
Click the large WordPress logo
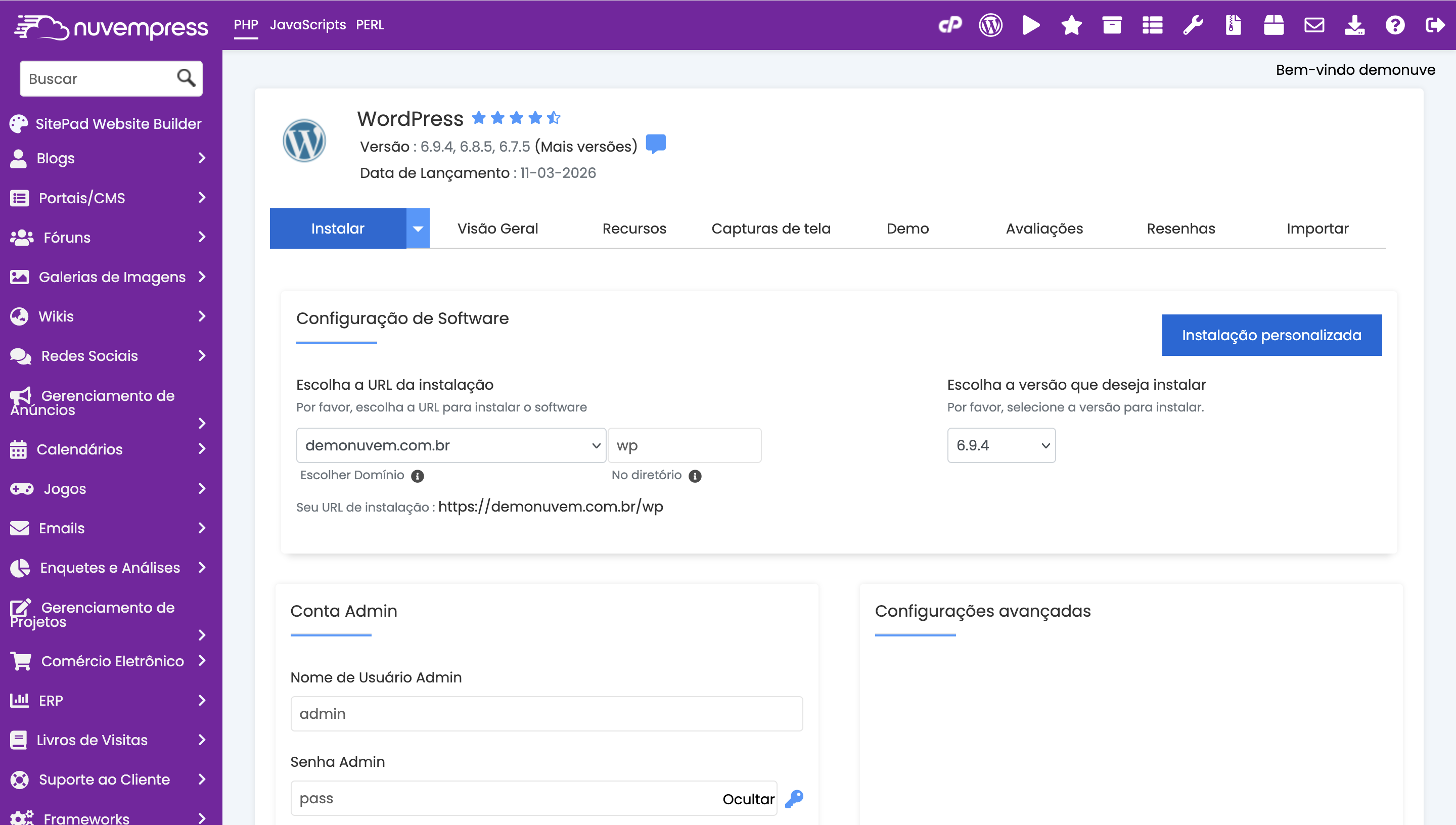tap(304, 141)
